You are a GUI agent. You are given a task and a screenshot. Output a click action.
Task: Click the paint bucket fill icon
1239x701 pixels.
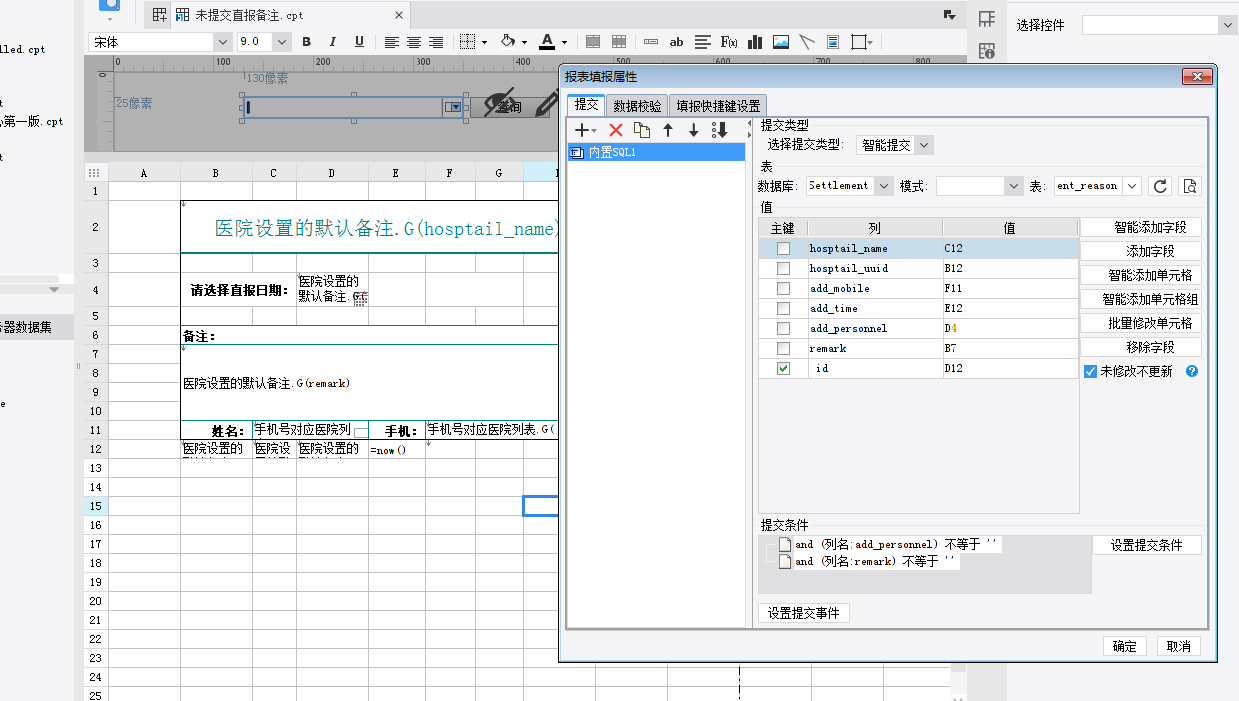(x=508, y=42)
